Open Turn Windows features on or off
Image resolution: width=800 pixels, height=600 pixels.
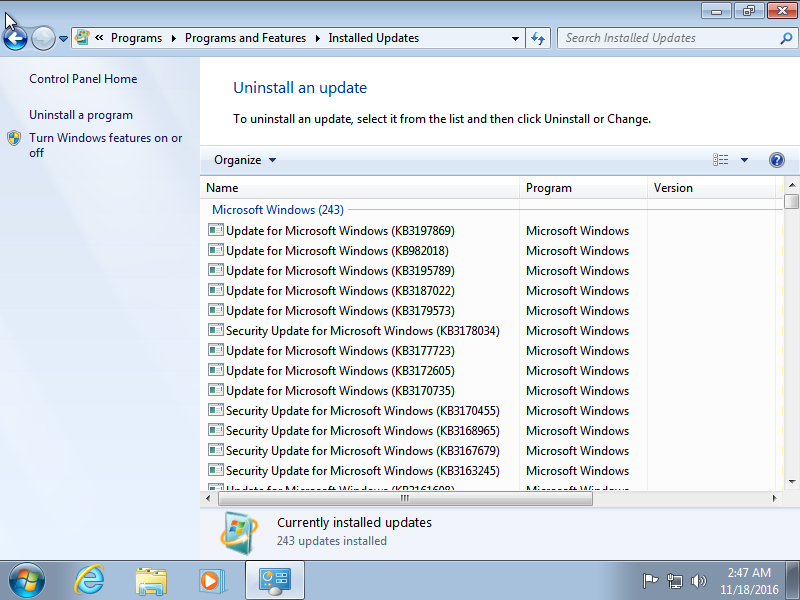pyautogui.click(x=105, y=145)
